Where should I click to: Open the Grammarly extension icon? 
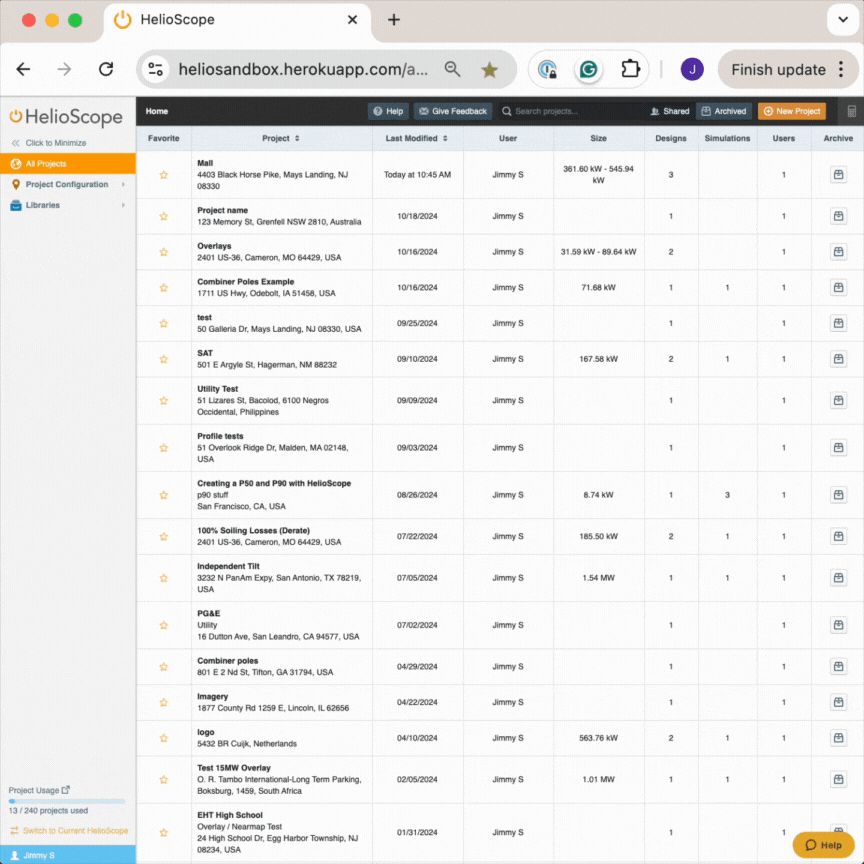(588, 69)
